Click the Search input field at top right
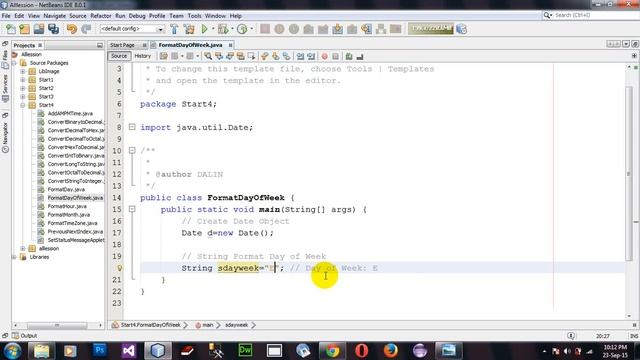The image size is (640, 360). (x=595, y=15)
